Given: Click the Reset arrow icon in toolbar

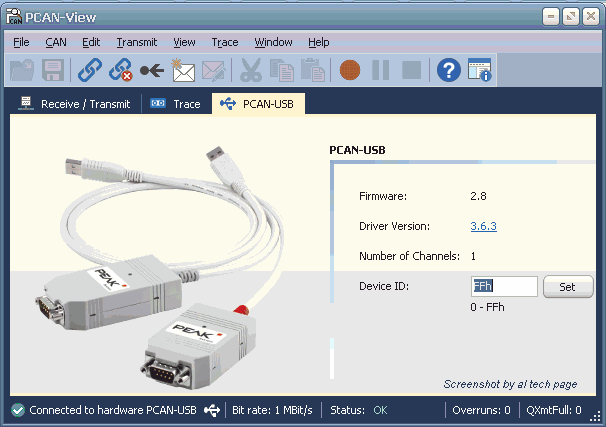Looking at the screenshot, I should tap(152, 70).
